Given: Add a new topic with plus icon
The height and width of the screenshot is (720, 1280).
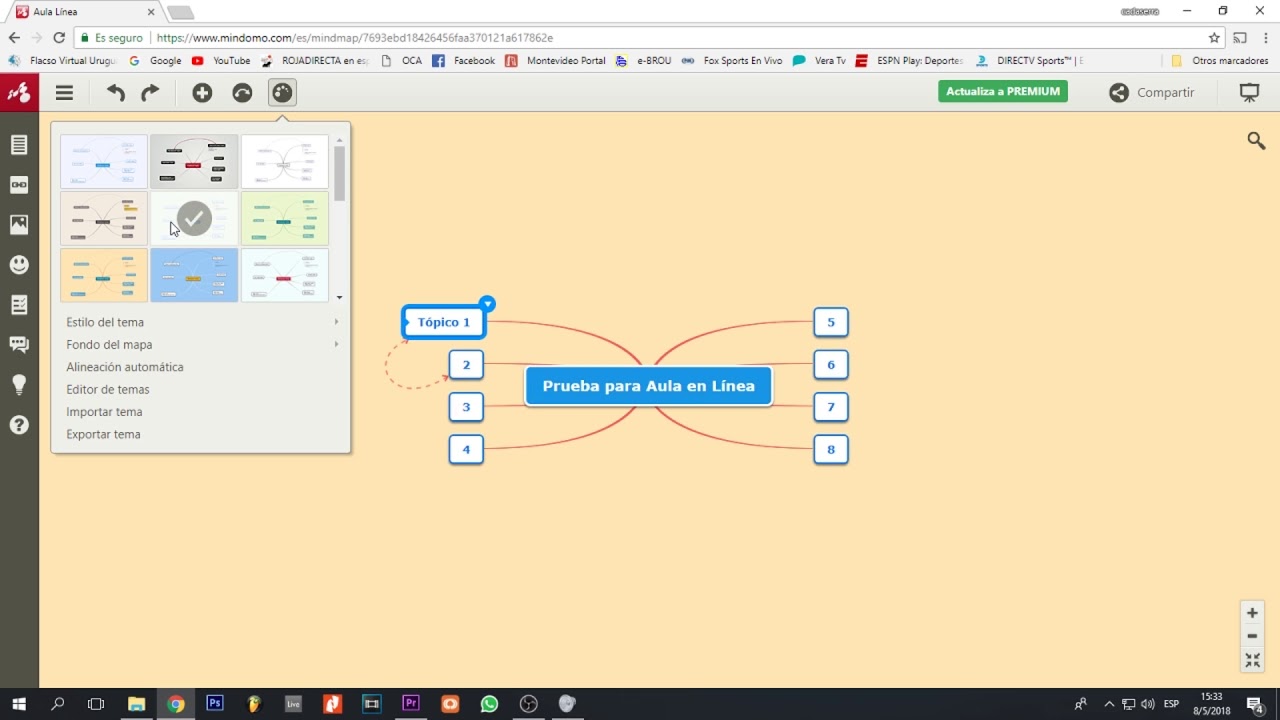Looking at the screenshot, I should (202, 93).
